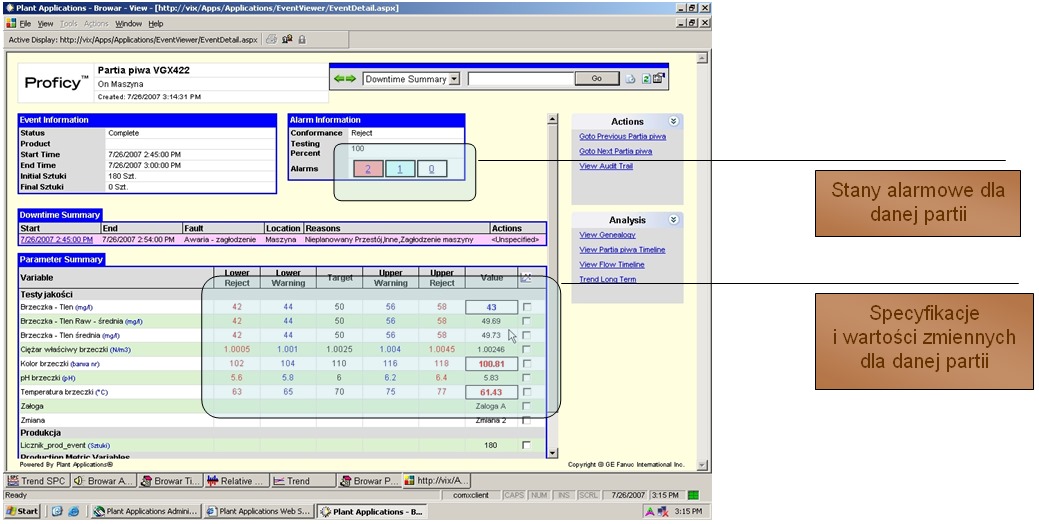Tick the checkbox for Brzeczka - Tlen Raw - średnia
1039x524 pixels.
click(x=526, y=321)
